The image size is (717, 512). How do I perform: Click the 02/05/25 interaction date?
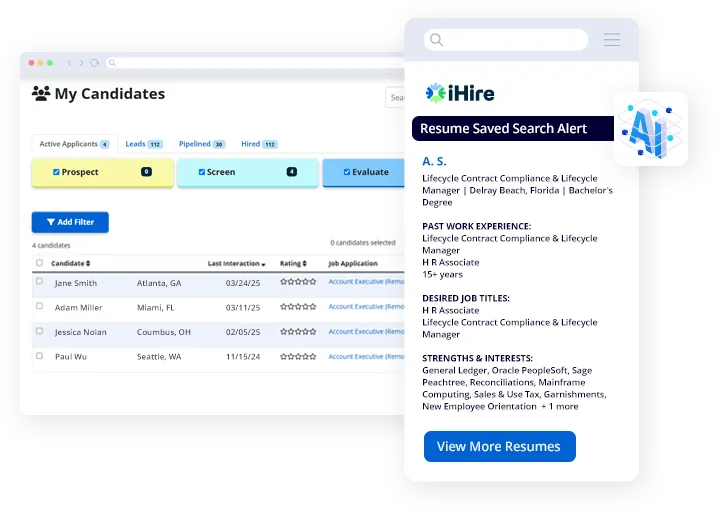(243, 332)
